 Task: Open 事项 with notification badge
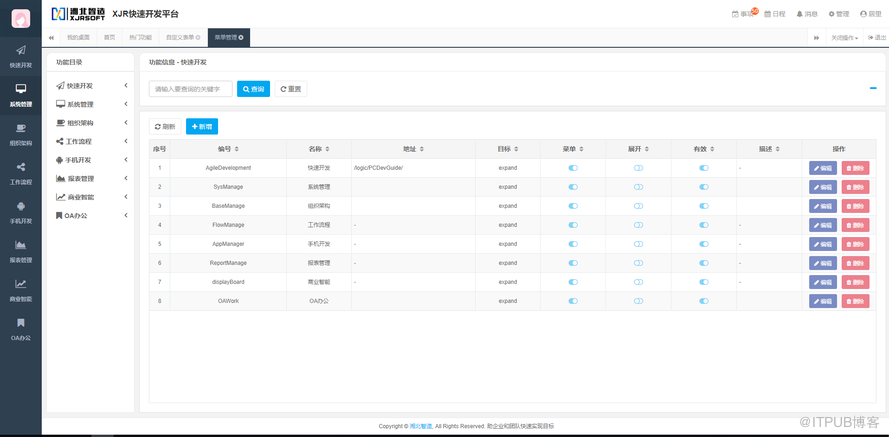[x=744, y=14]
